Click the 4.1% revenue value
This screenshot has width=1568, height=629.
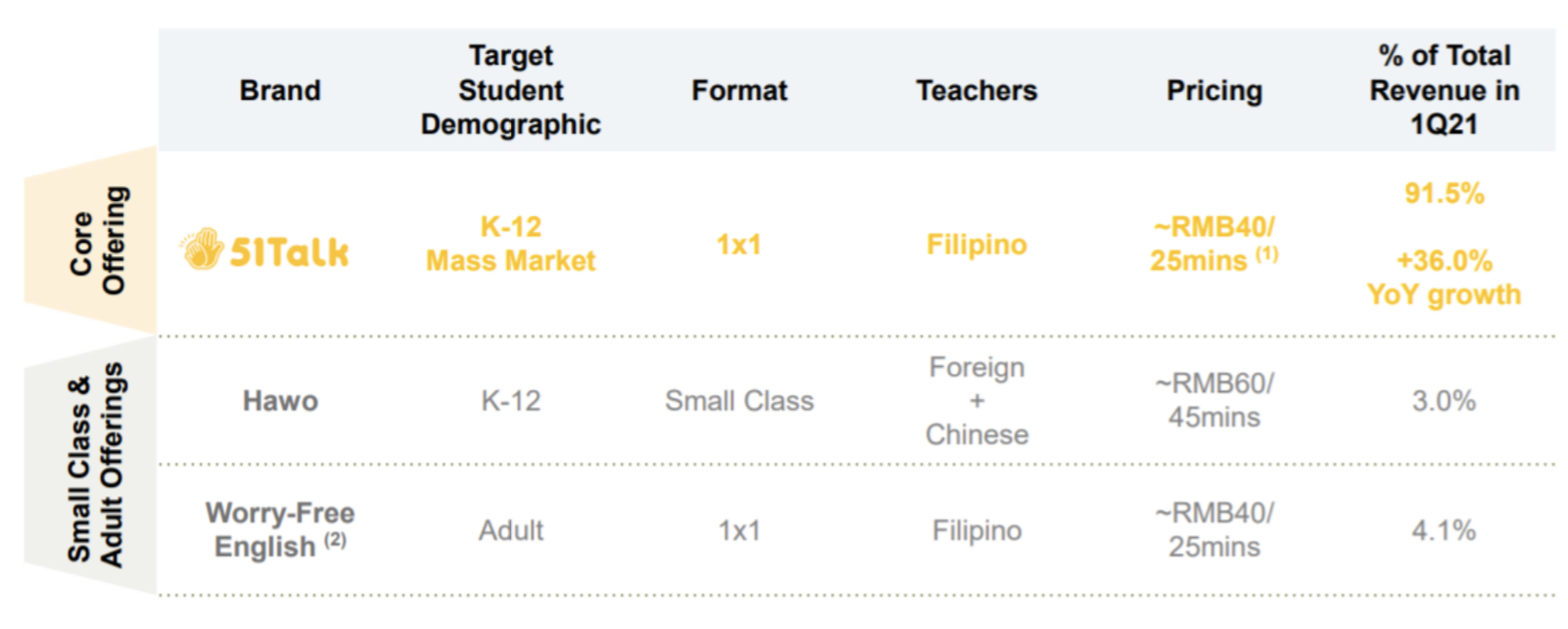tap(1444, 530)
